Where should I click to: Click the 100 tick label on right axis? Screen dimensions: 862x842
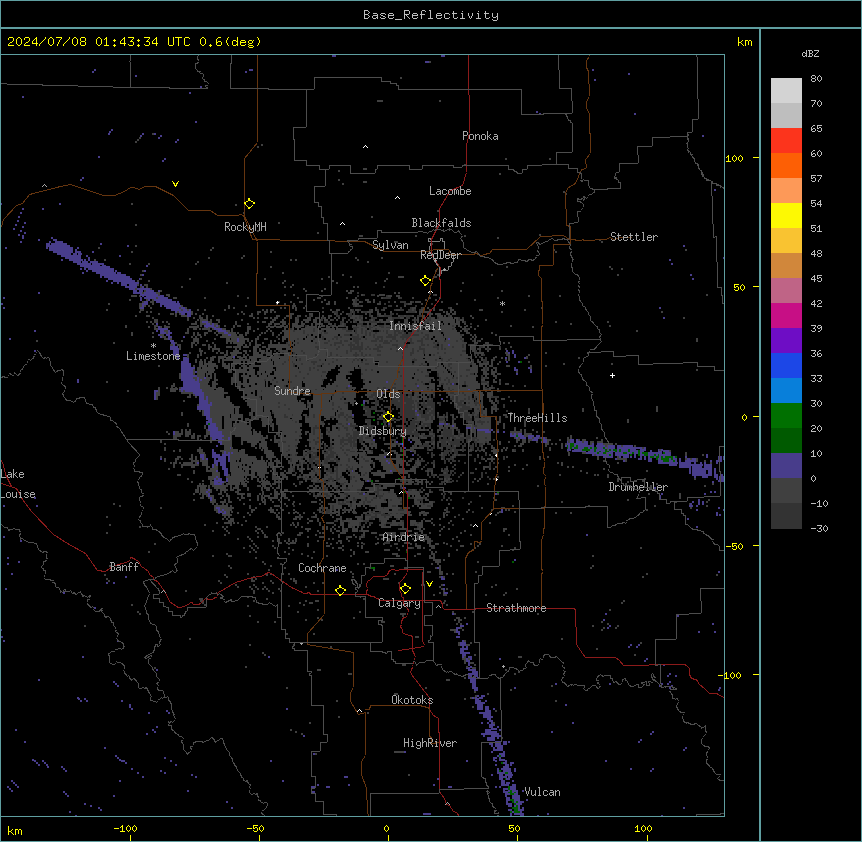point(734,158)
